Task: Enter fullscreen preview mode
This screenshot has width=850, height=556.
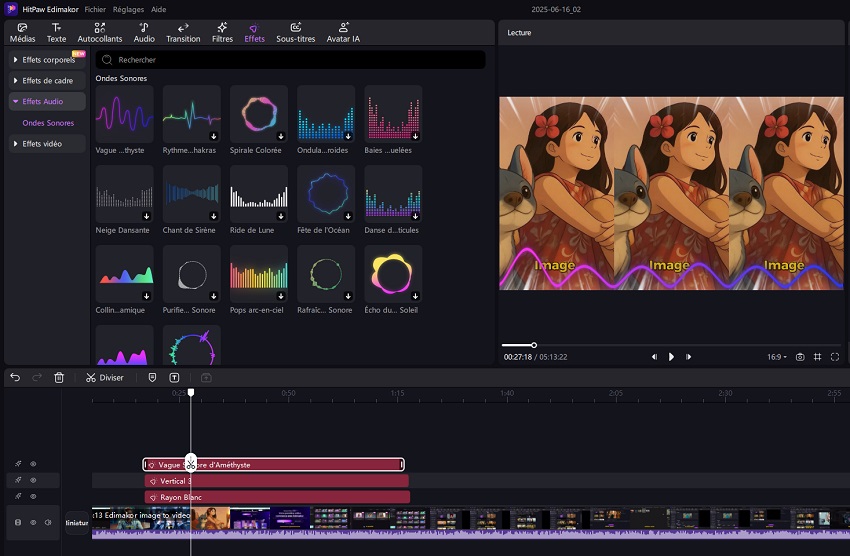Action: coord(835,357)
